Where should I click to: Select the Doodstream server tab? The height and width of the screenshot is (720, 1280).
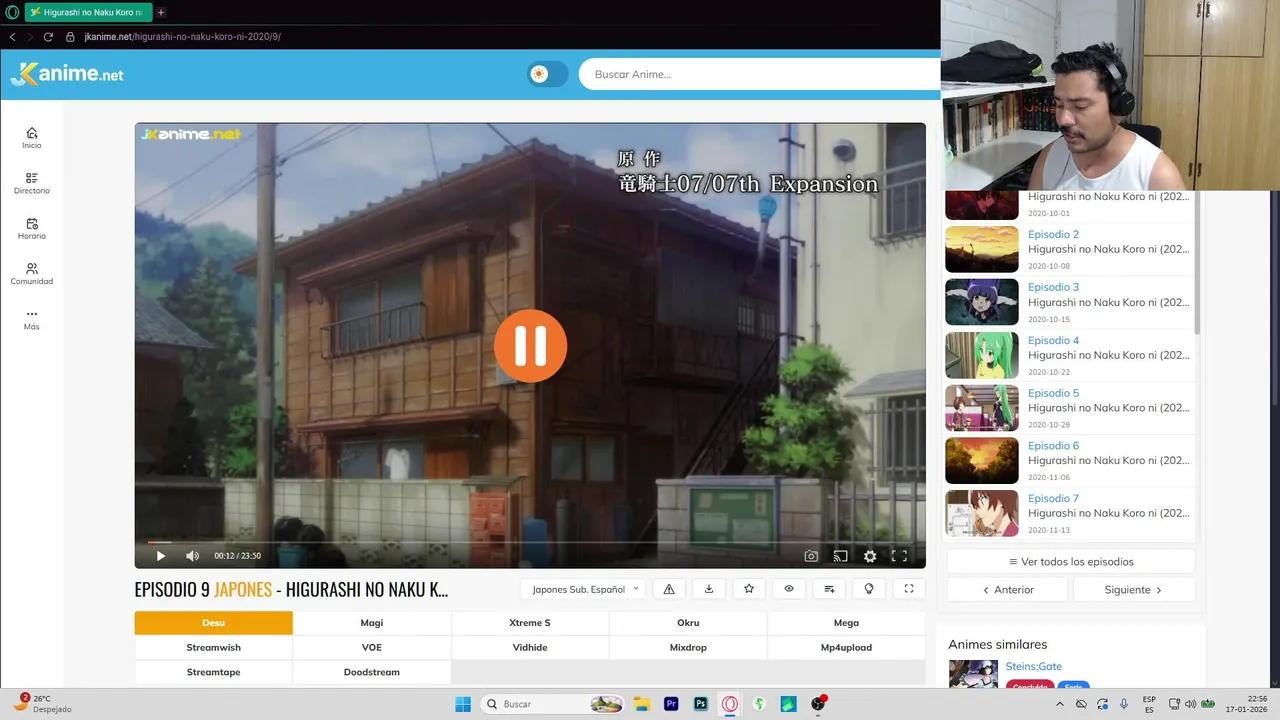(x=372, y=672)
